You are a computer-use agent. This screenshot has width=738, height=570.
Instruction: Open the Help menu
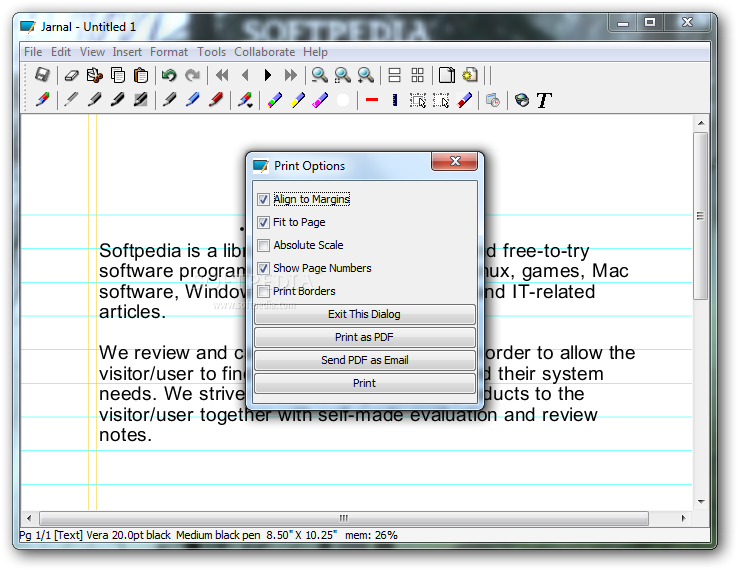(x=315, y=52)
